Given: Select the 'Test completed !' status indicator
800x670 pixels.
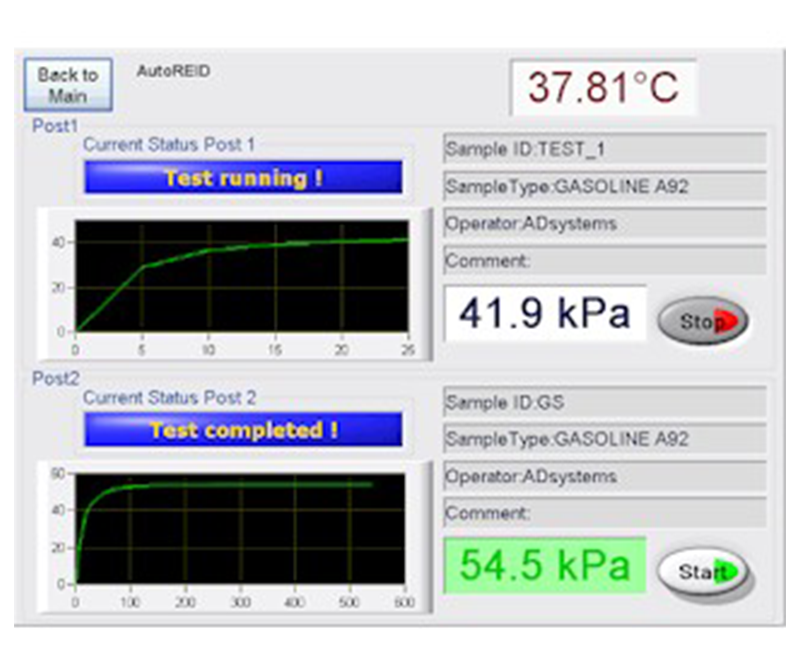Looking at the screenshot, I should coord(243,430).
